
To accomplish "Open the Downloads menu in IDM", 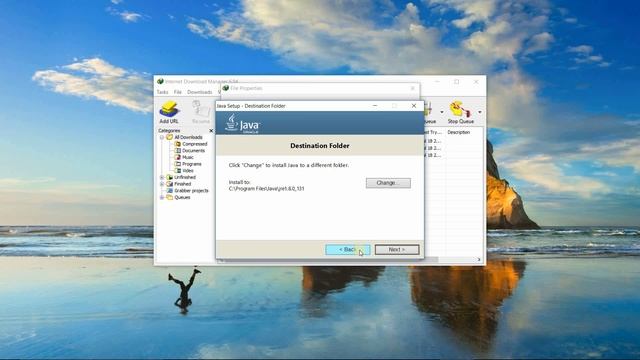I will (x=200, y=92).
